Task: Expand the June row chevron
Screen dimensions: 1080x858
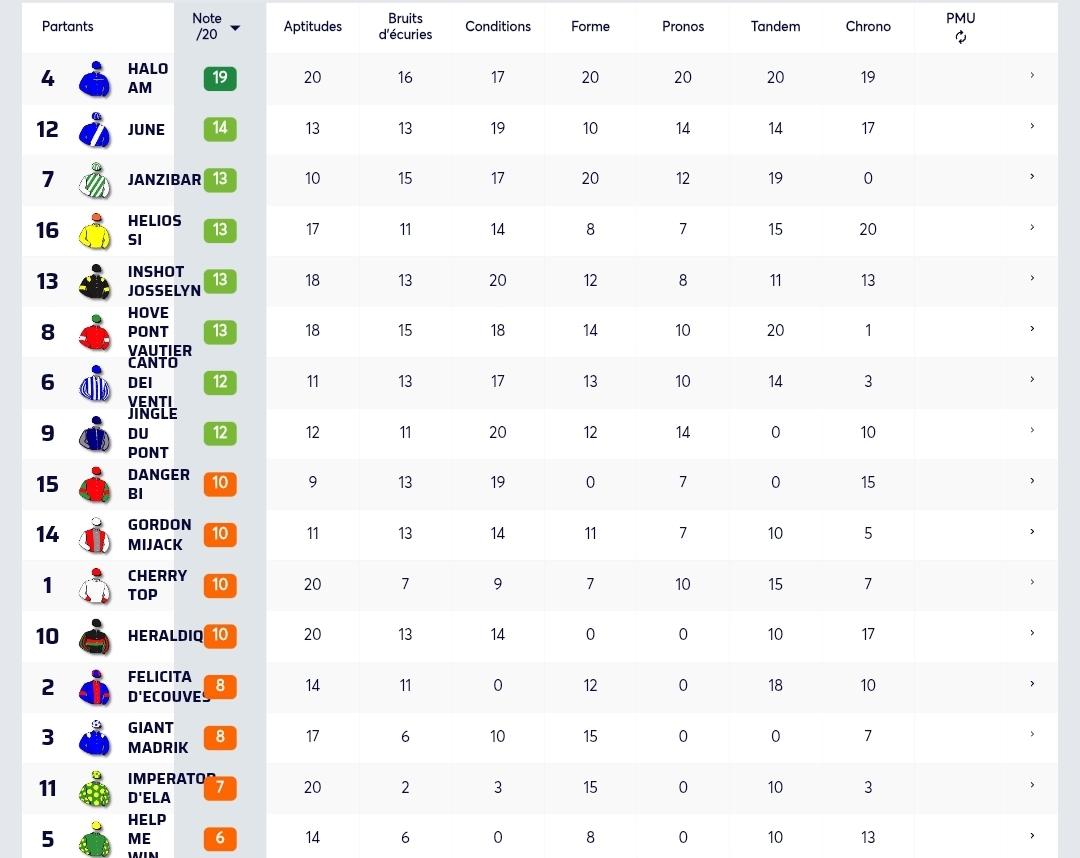Action: (1032, 126)
